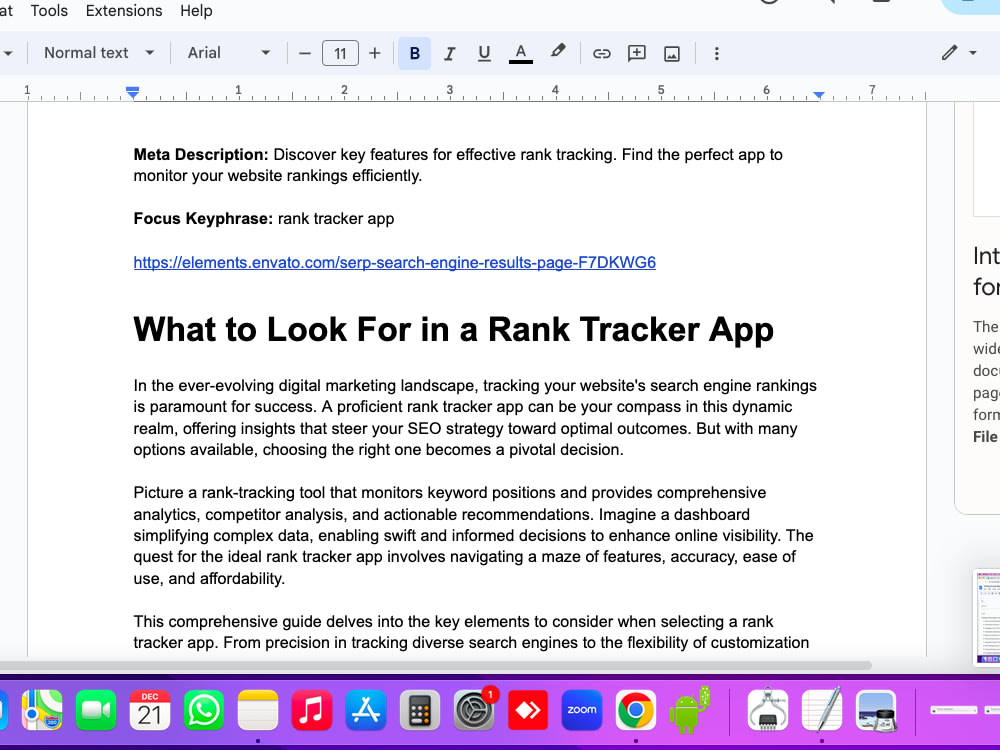
Task: Open Notes from the dock
Action: coord(258,710)
